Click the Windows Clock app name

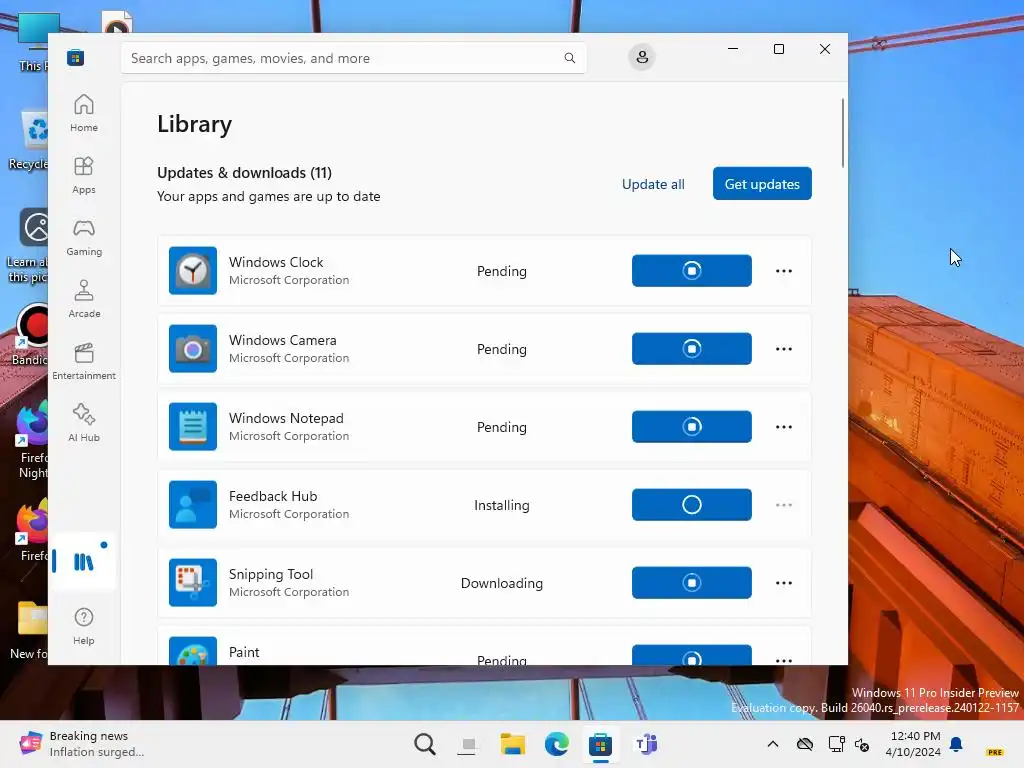276,262
